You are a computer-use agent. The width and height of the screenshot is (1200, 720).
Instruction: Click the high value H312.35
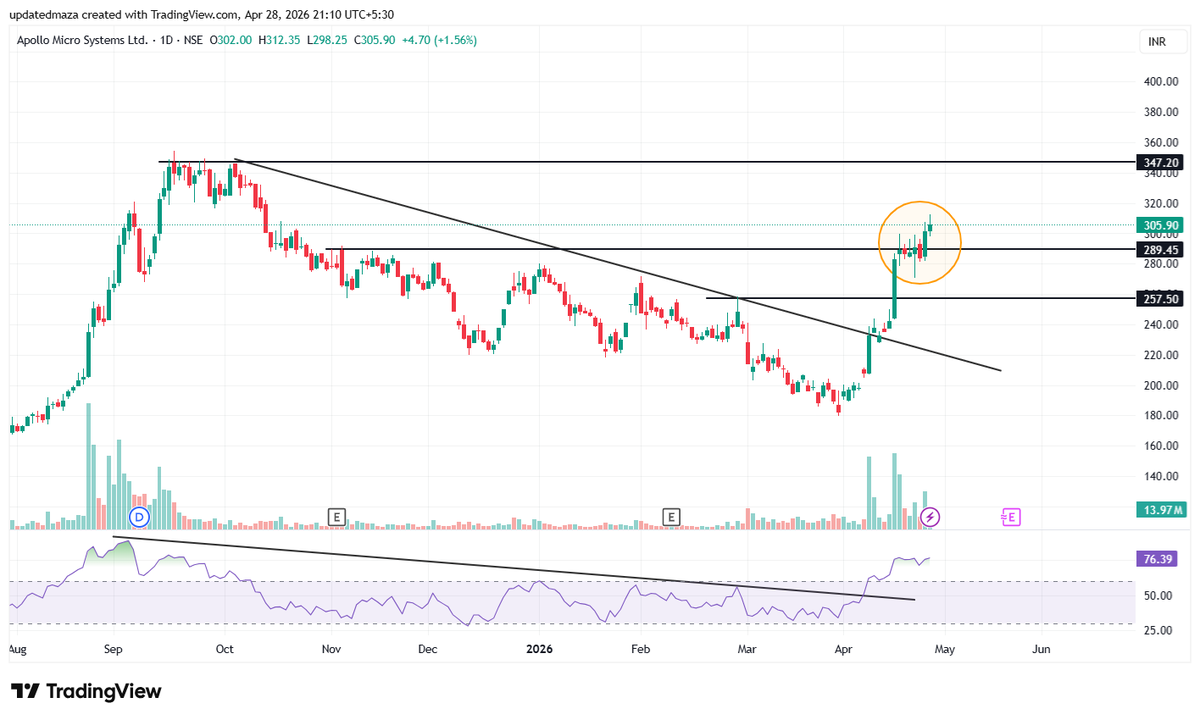(x=281, y=40)
